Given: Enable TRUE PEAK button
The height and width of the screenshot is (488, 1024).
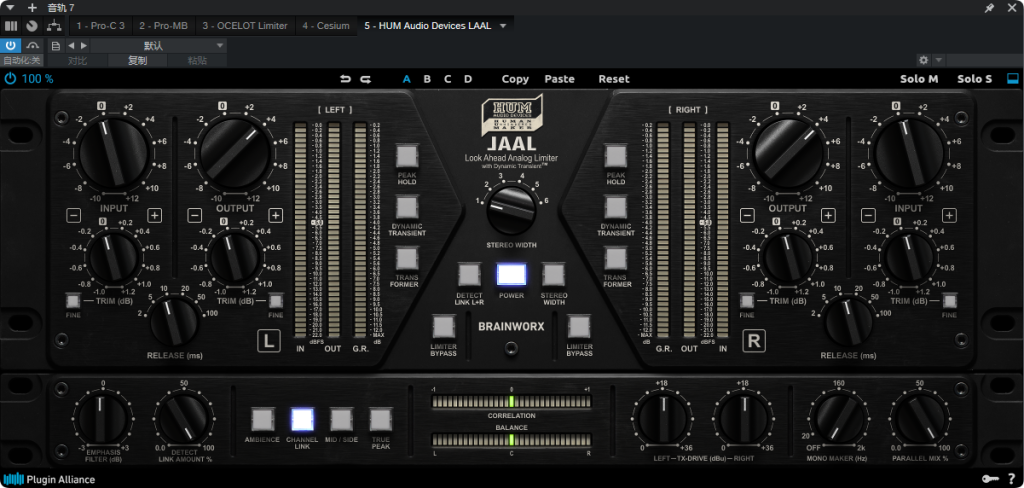Looking at the screenshot, I should click(381, 419).
